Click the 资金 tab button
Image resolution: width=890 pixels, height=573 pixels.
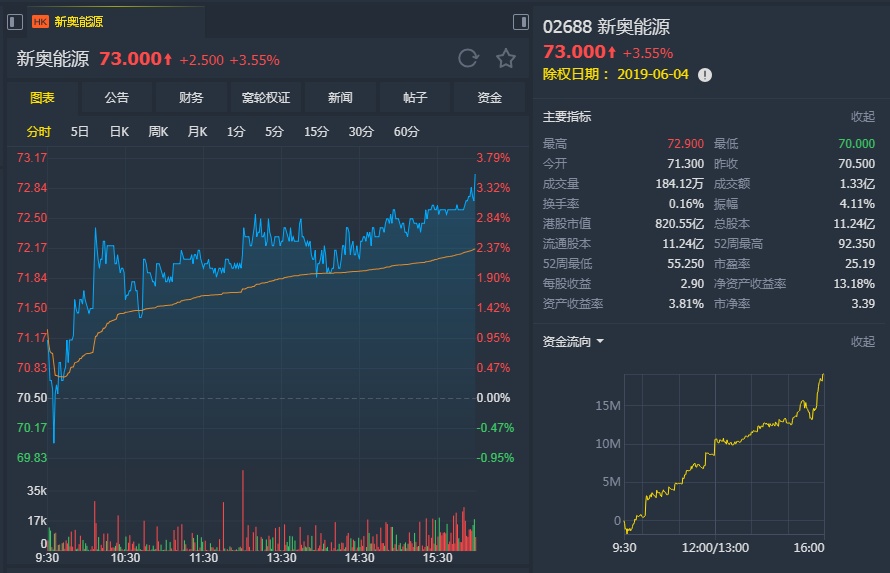[x=489, y=98]
